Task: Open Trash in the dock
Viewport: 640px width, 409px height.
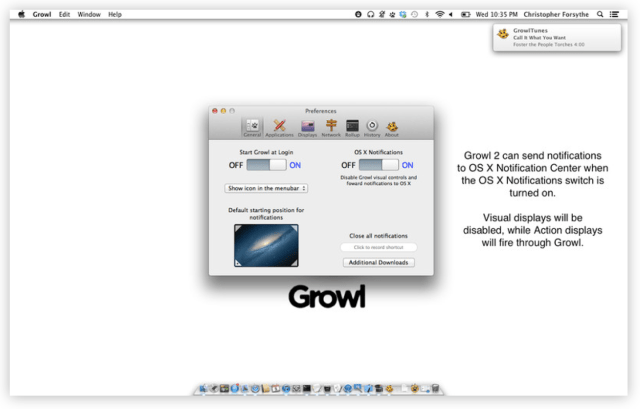Action: pyautogui.click(x=435, y=388)
